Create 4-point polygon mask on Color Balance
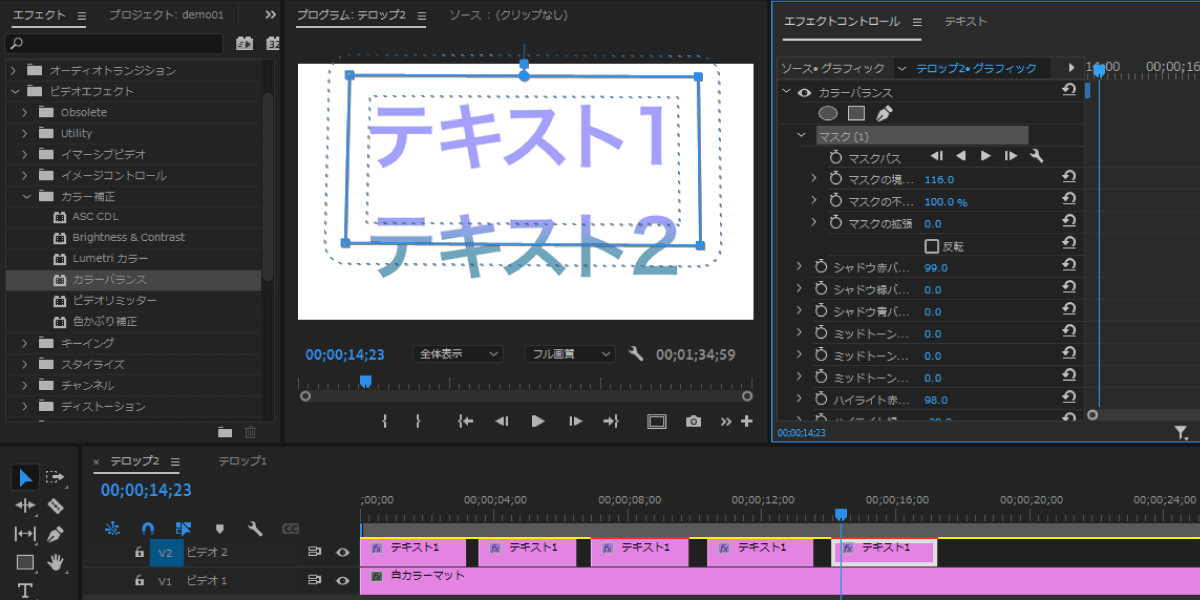 (x=856, y=113)
